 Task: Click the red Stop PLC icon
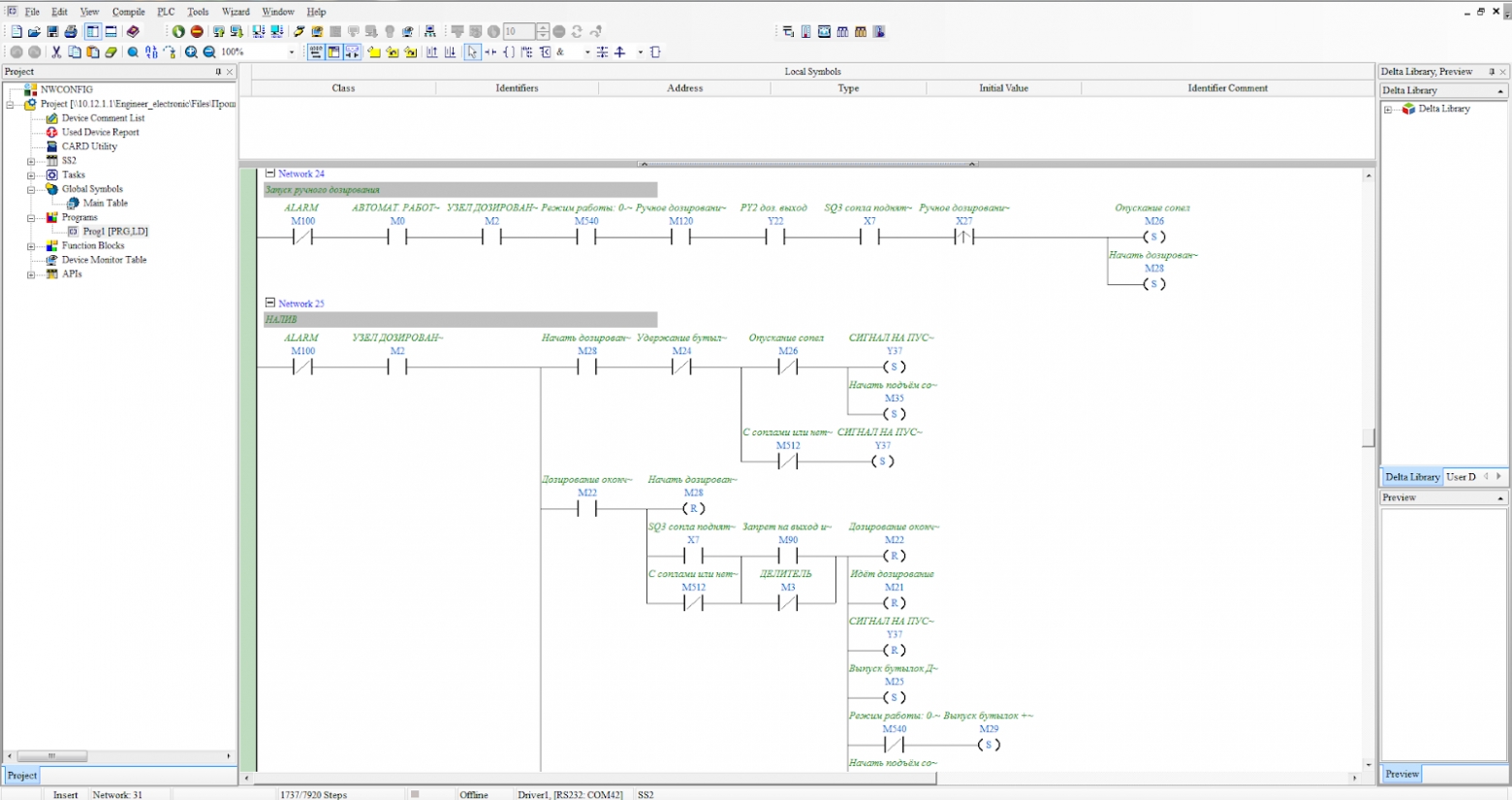[197, 32]
